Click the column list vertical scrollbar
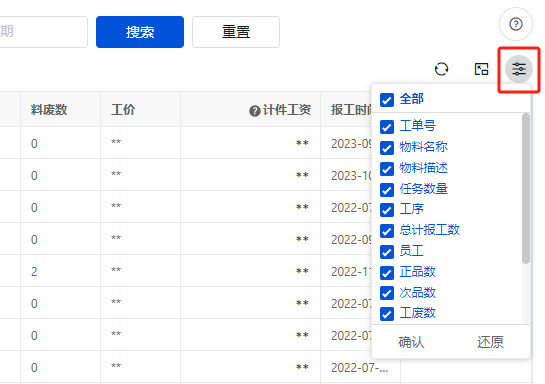Viewport: 545px width, 384px height. coord(526,188)
